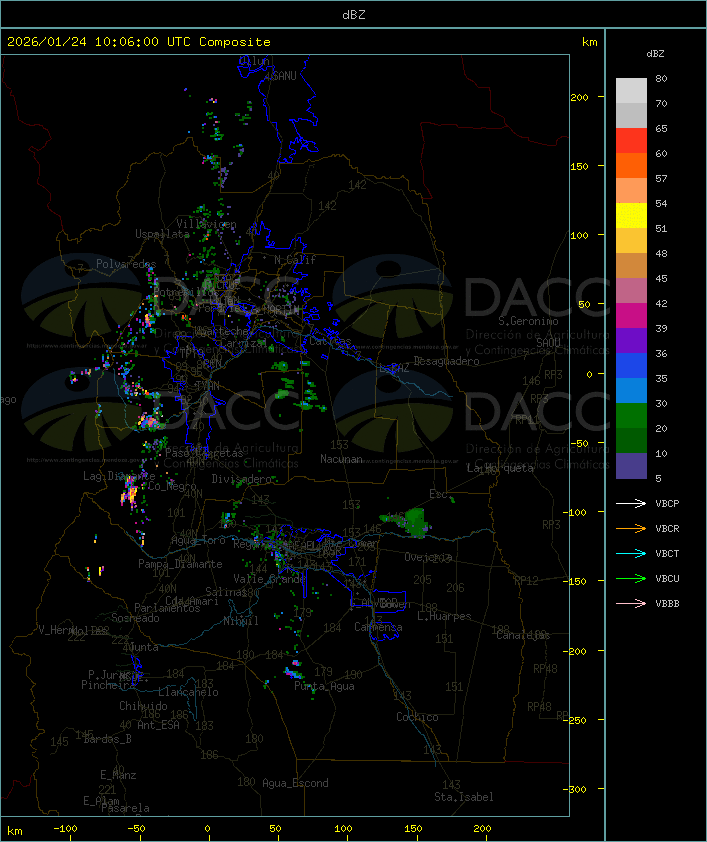Select the yellow 54 dBZ legend swatch

(x=631, y=216)
